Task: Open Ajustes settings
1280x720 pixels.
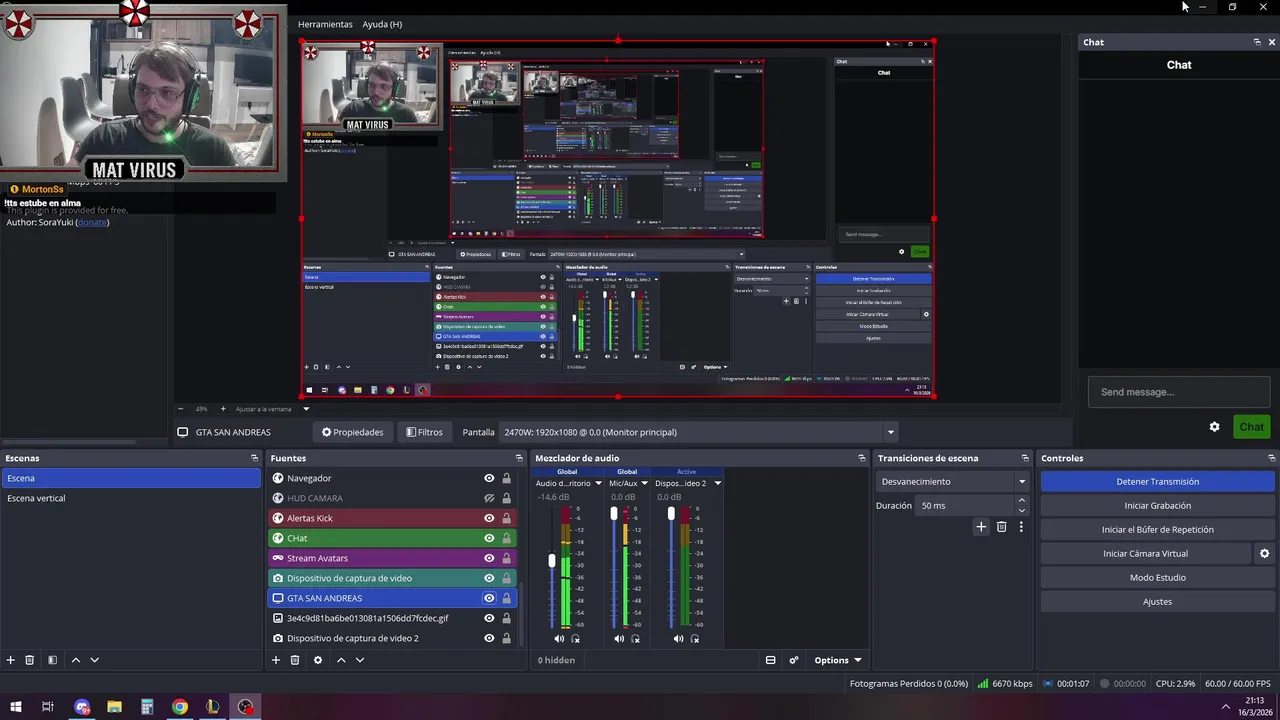Action: point(1157,601)
